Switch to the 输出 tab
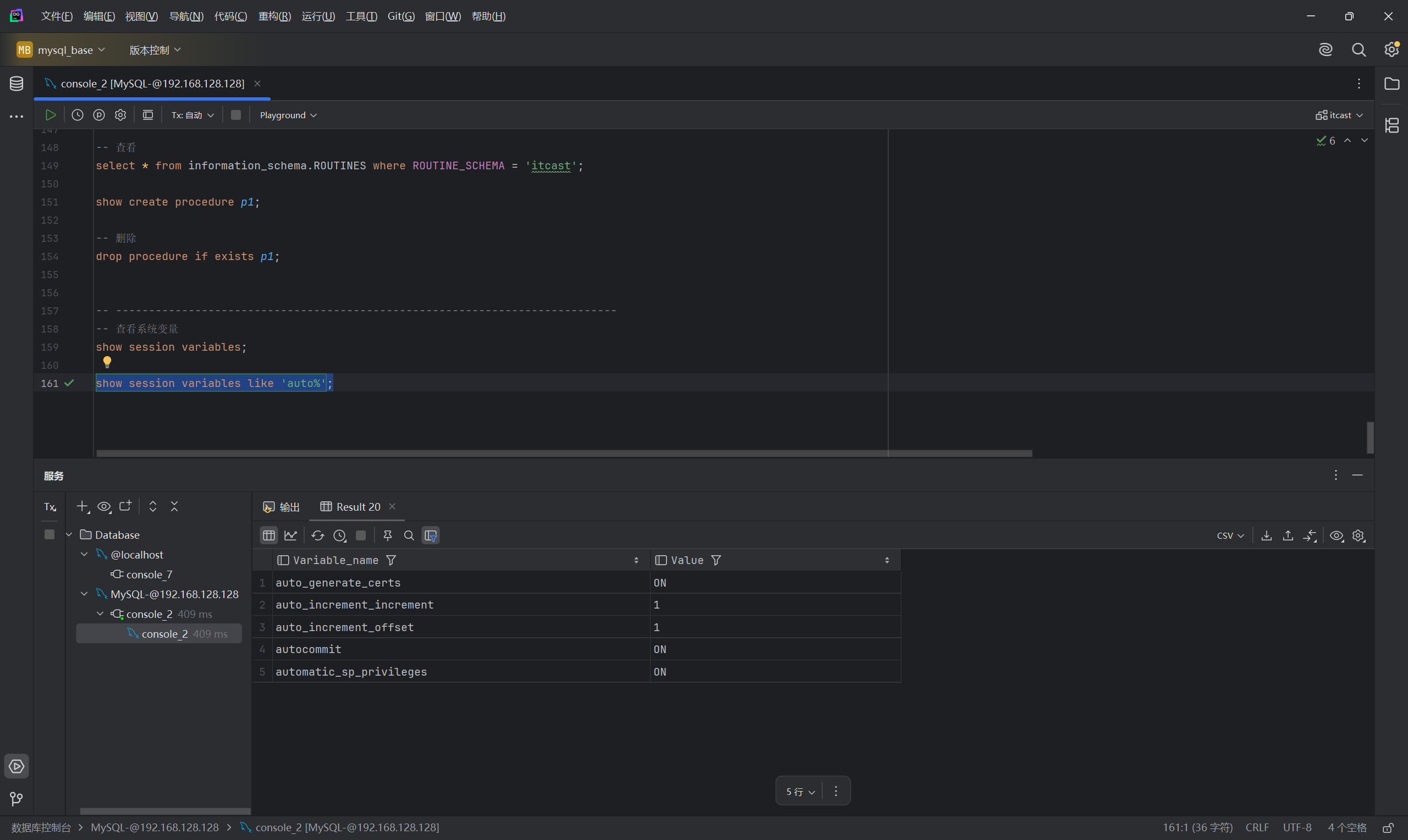The width and height of the screenshot is (1408, 840). point(282,507)
